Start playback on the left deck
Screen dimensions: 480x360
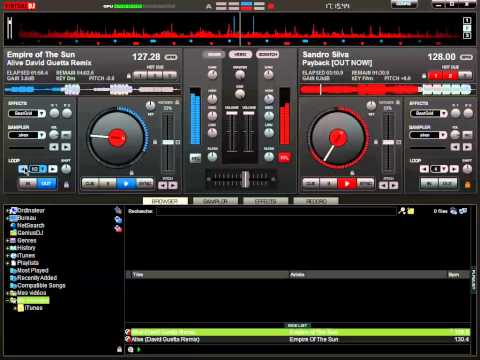126,183
